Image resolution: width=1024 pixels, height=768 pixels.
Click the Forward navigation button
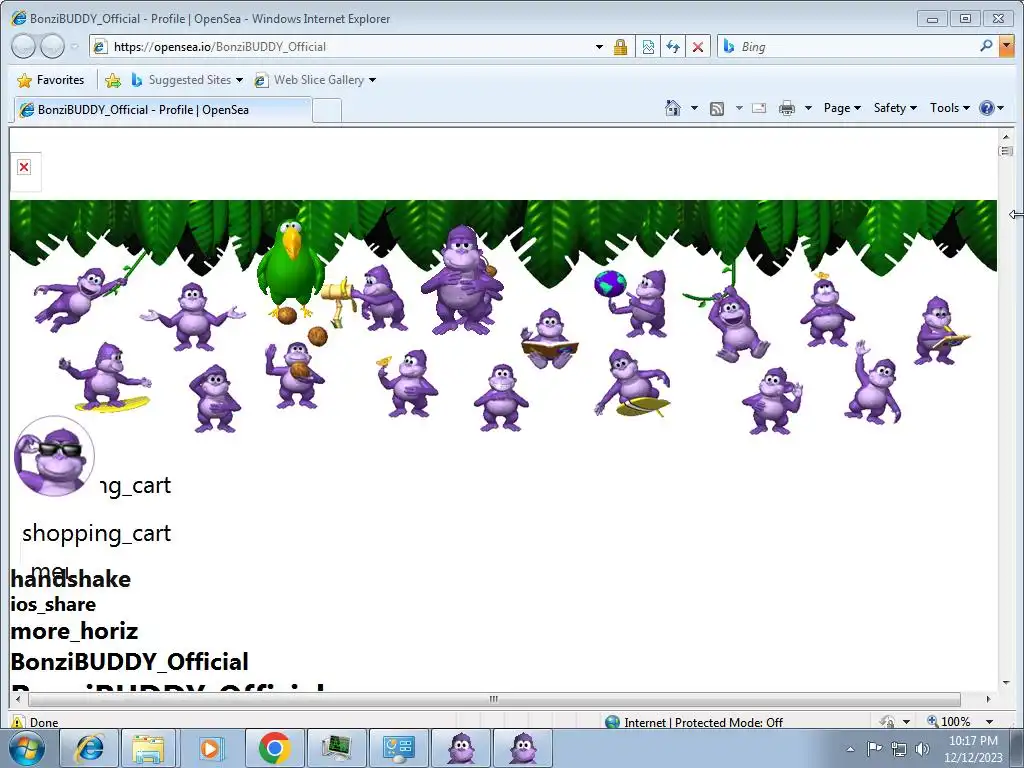point(52,46)
